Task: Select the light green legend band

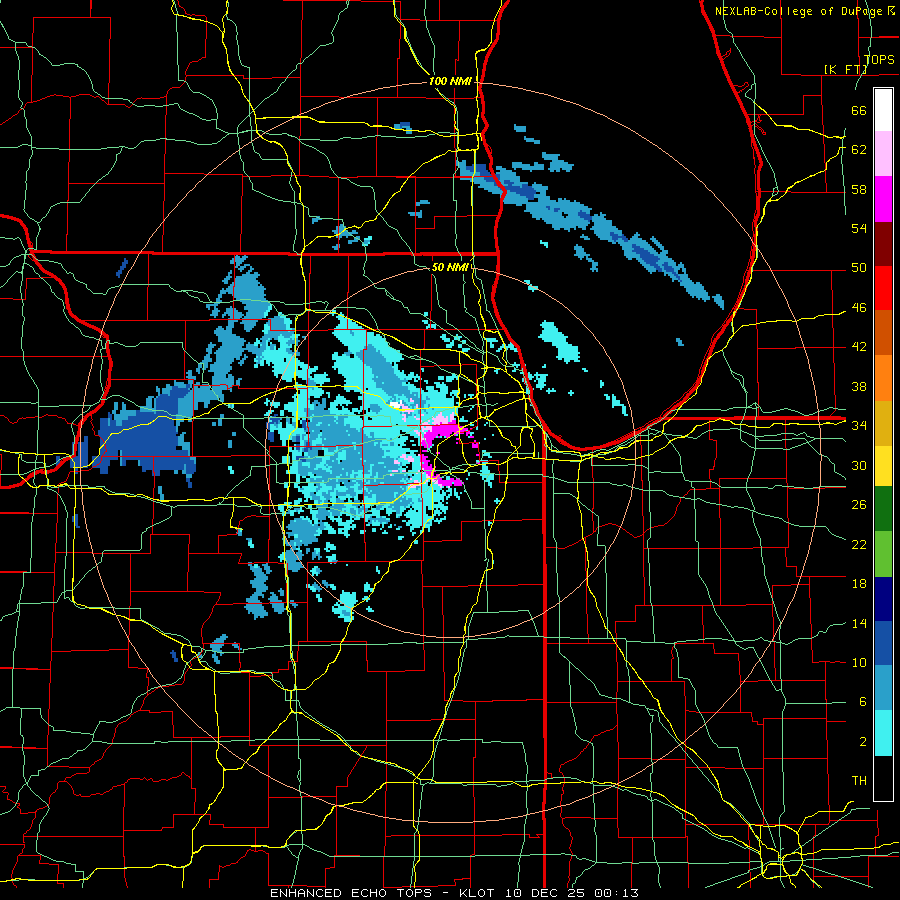Action: coord(883,554)
